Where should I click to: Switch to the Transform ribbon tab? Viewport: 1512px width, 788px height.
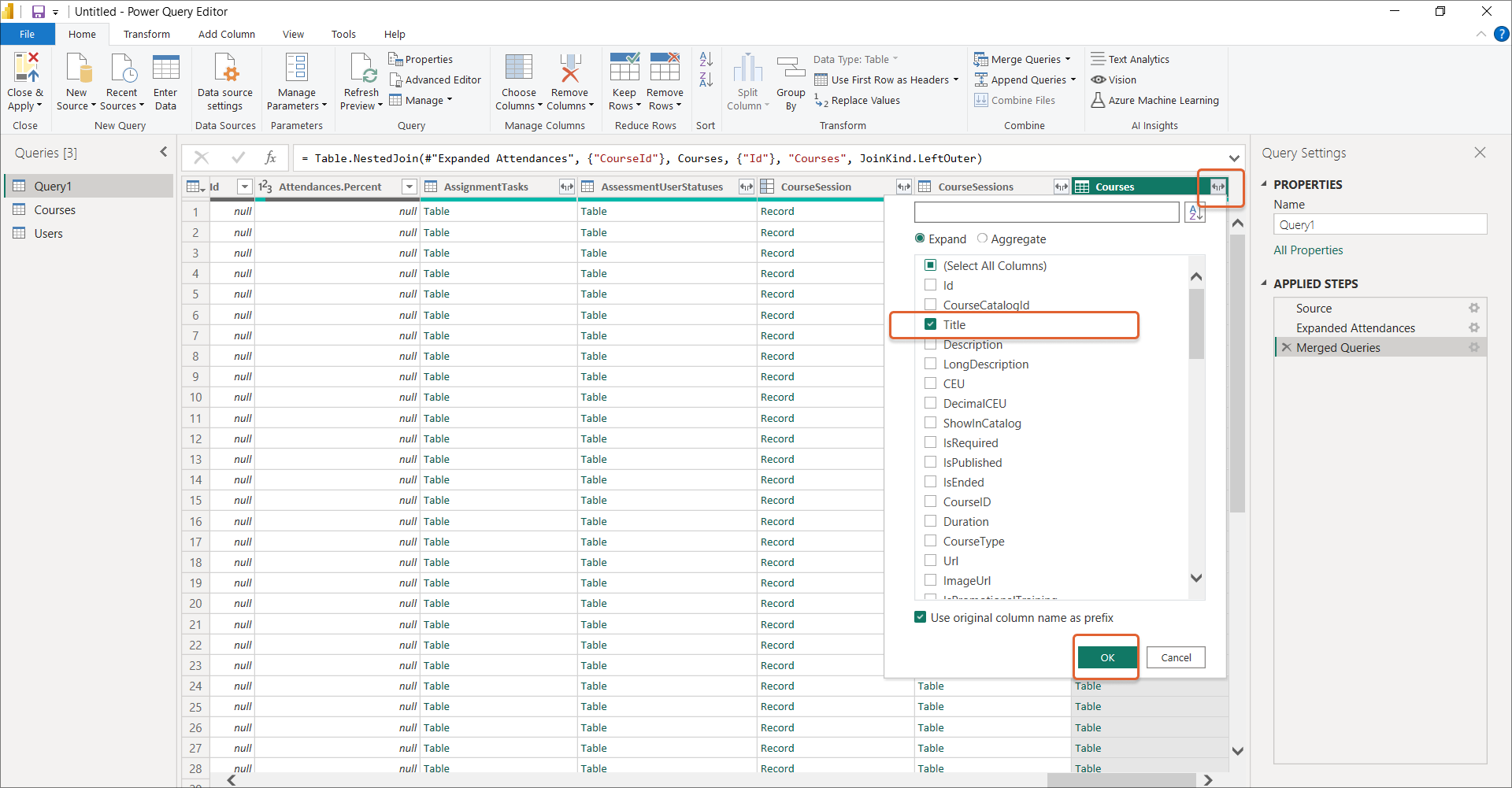146,34
